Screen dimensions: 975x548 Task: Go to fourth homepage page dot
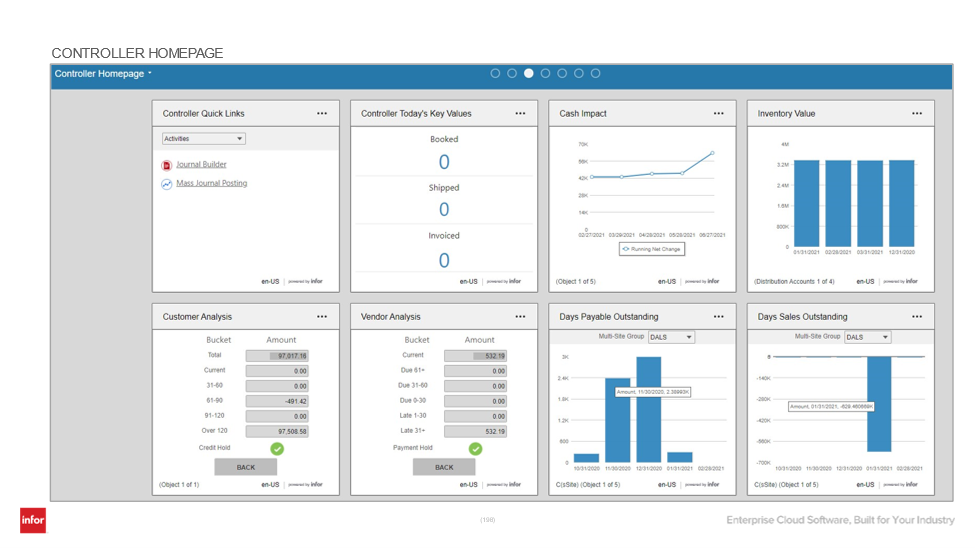point(545,73)
